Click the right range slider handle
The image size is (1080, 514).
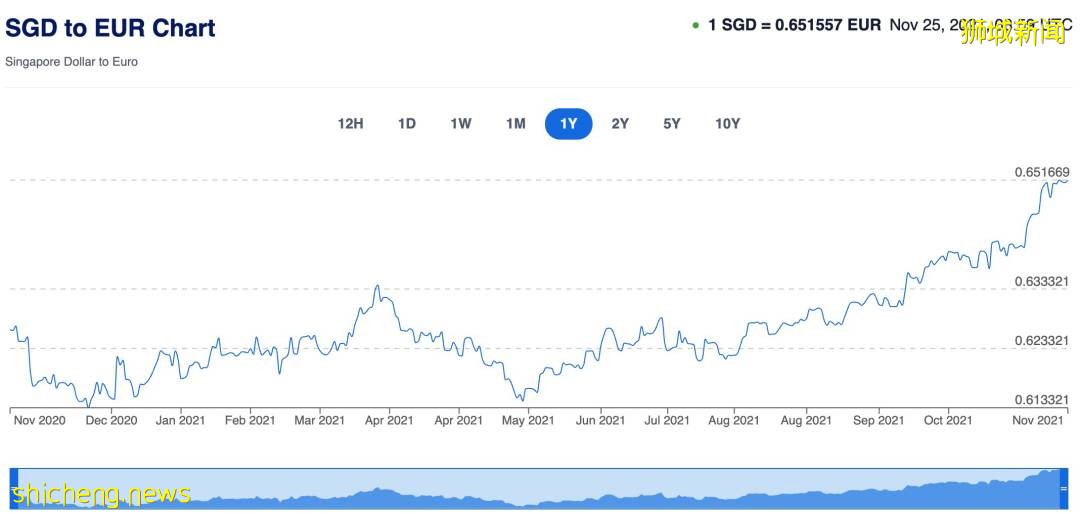1063,489
